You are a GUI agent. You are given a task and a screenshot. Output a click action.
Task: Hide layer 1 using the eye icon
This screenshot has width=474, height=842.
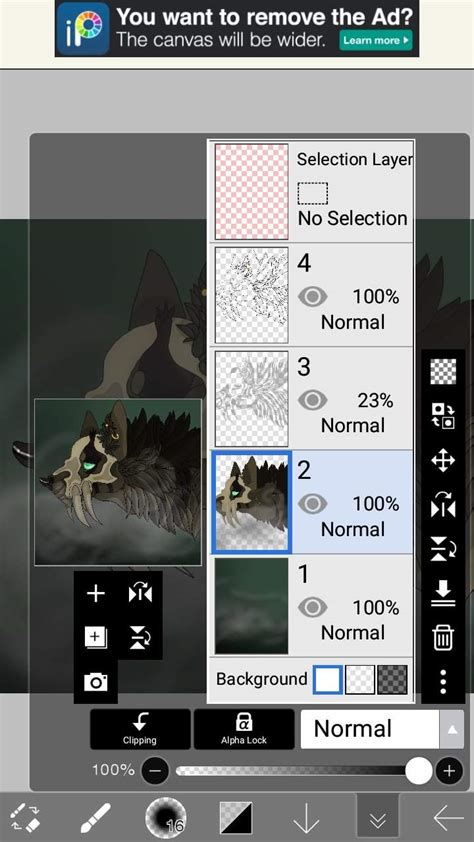tap(312, 607)
